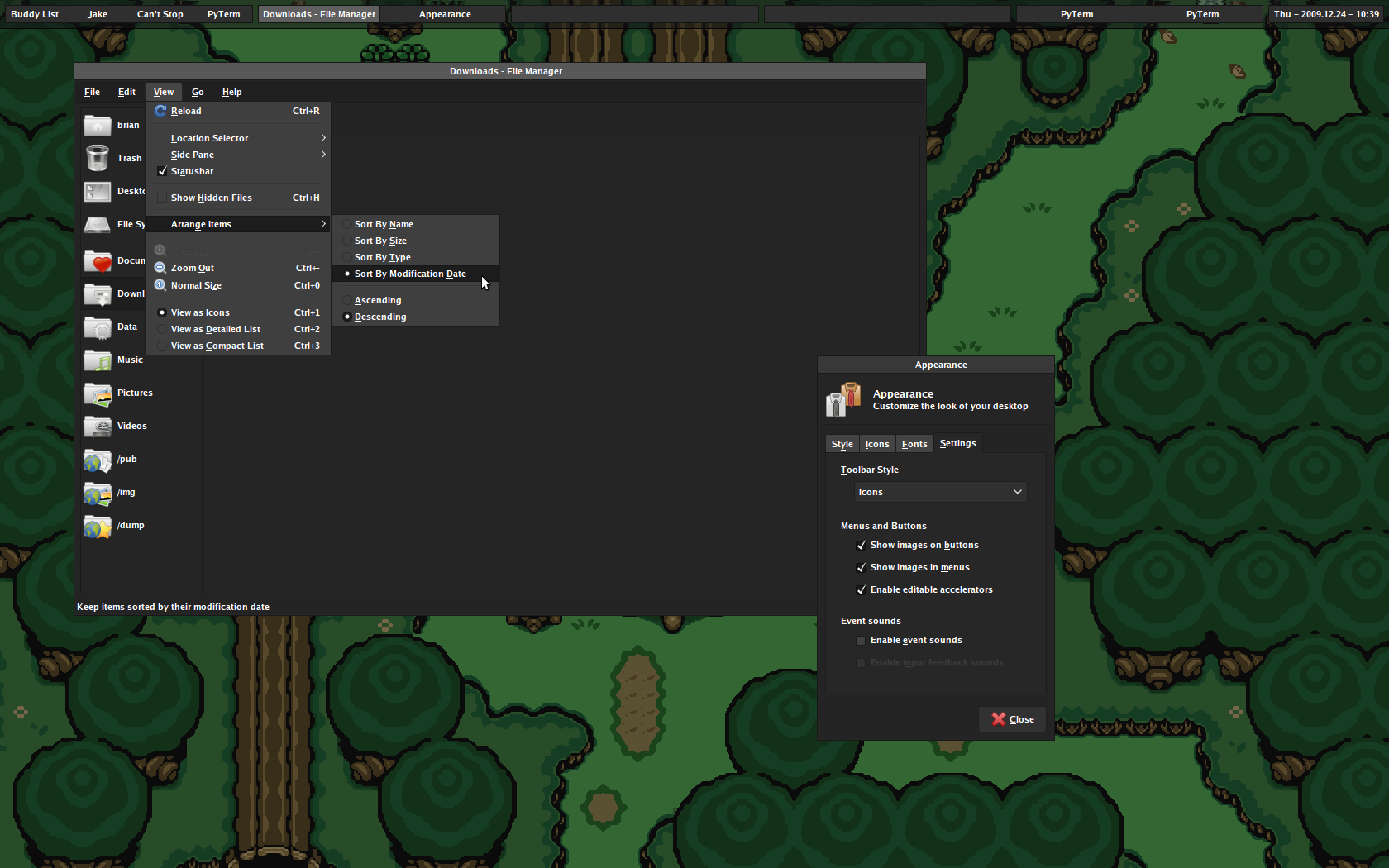Choose Zoom Out menu entry
The image size is (1389, 868).
click(x=238, y=268)
